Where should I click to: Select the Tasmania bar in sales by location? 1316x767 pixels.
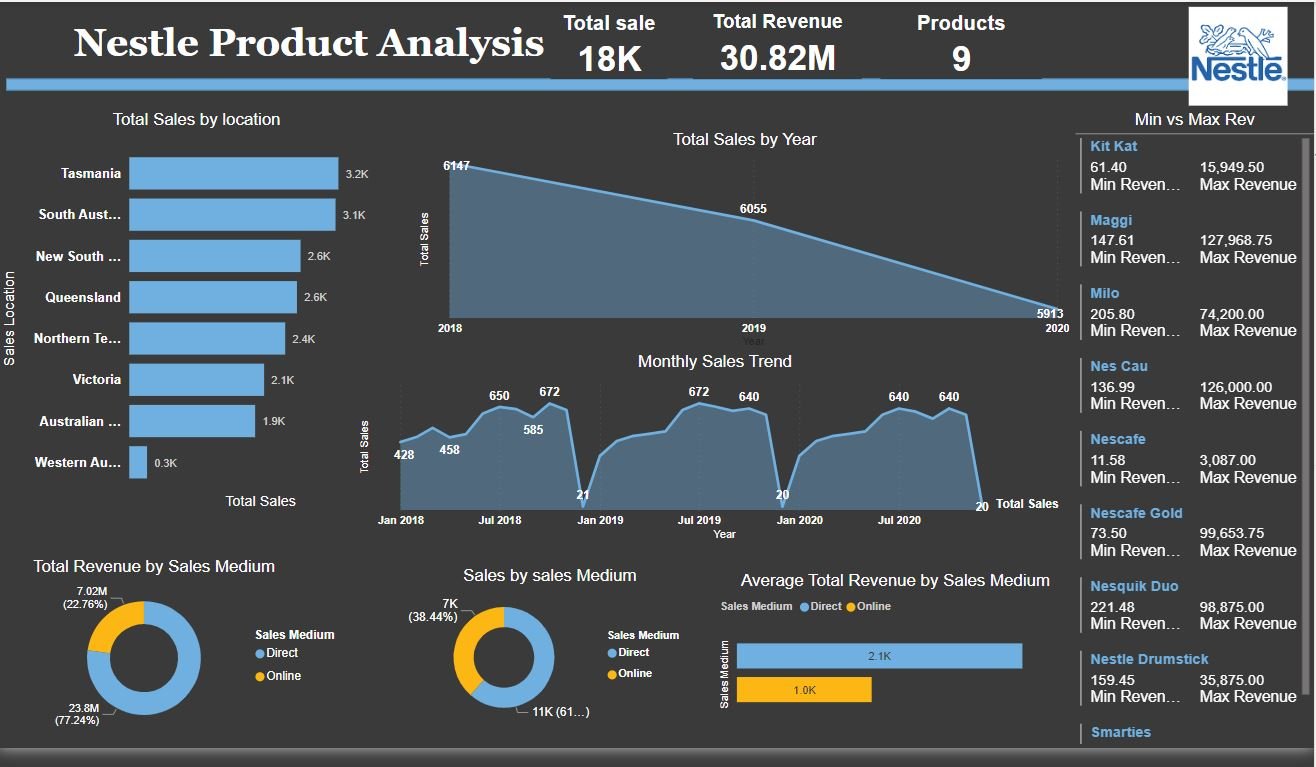tap(233, 173)
